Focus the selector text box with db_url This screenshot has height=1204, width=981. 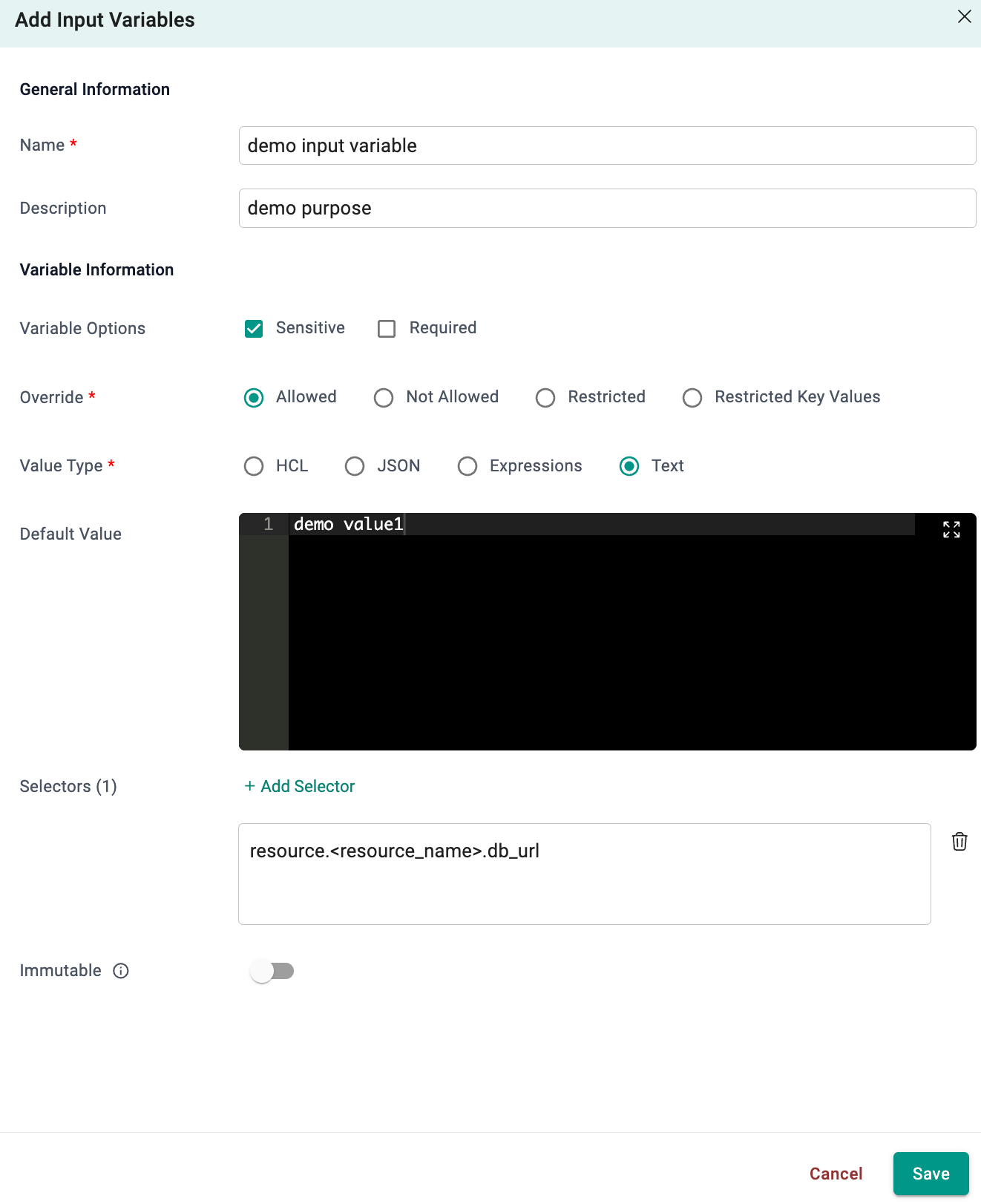[x=584, y=874]
